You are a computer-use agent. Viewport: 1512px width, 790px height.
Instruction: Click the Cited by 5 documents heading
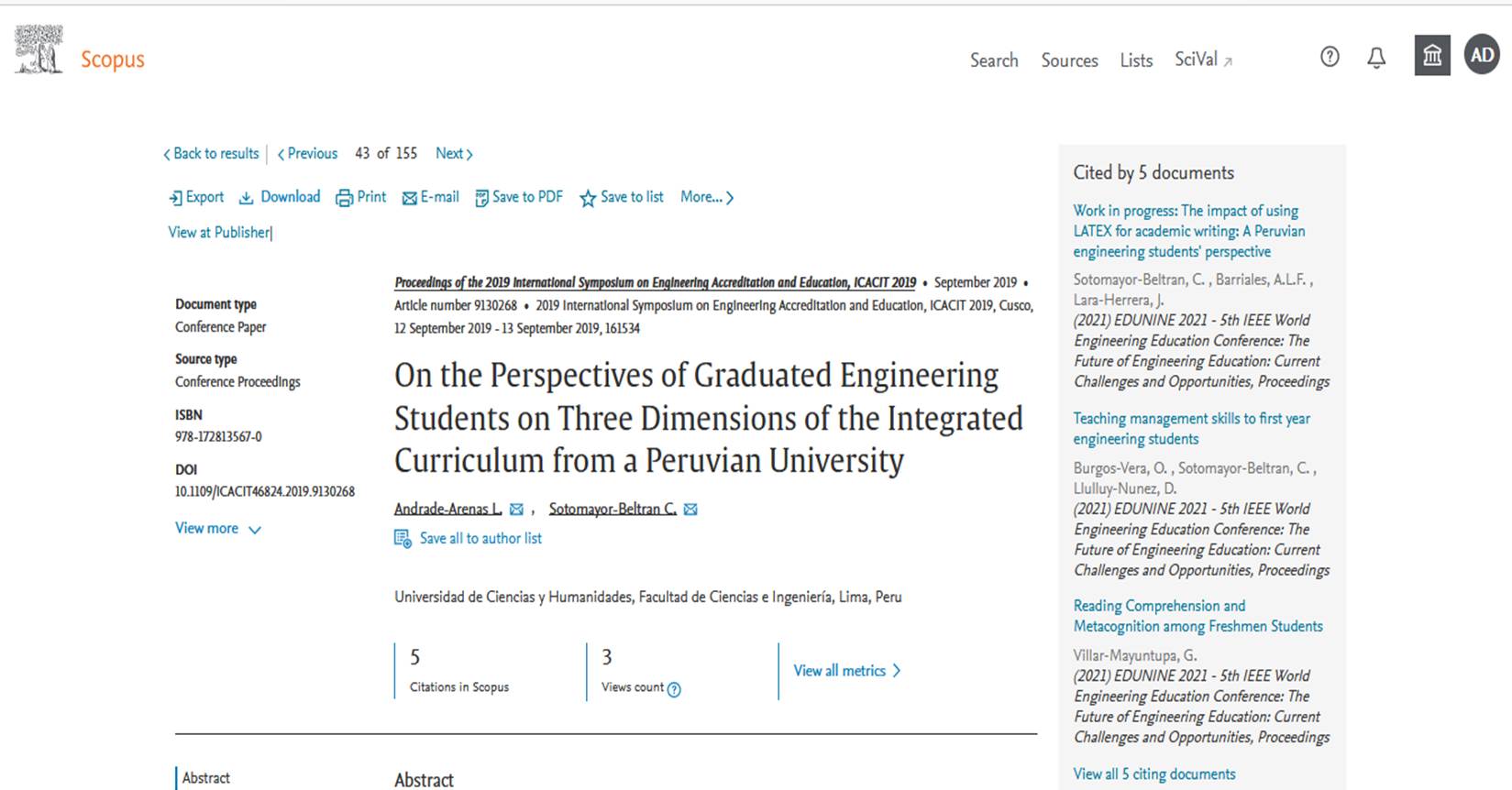[1153, 173]
